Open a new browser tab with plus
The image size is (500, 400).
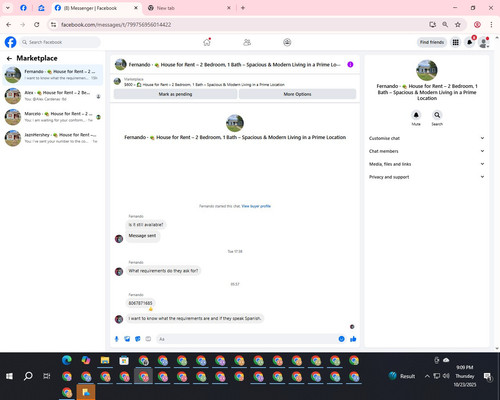click(243, 8)
